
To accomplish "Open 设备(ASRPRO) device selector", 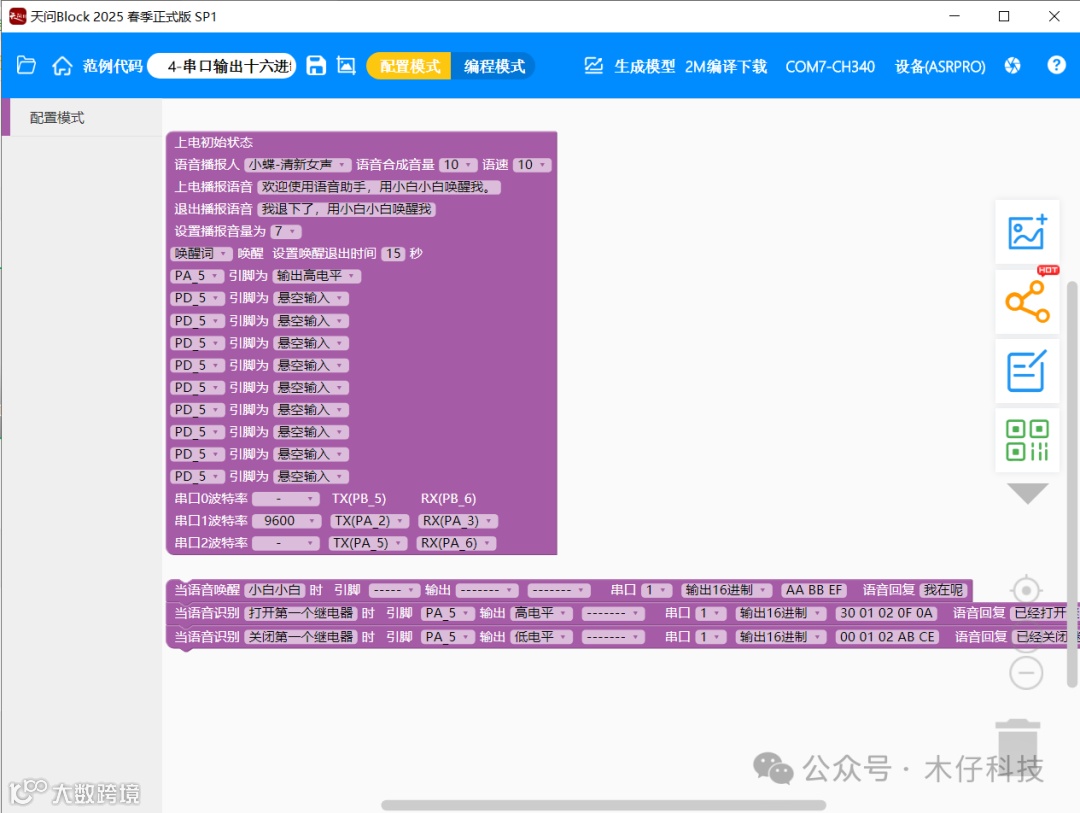I will coord(940,66).
